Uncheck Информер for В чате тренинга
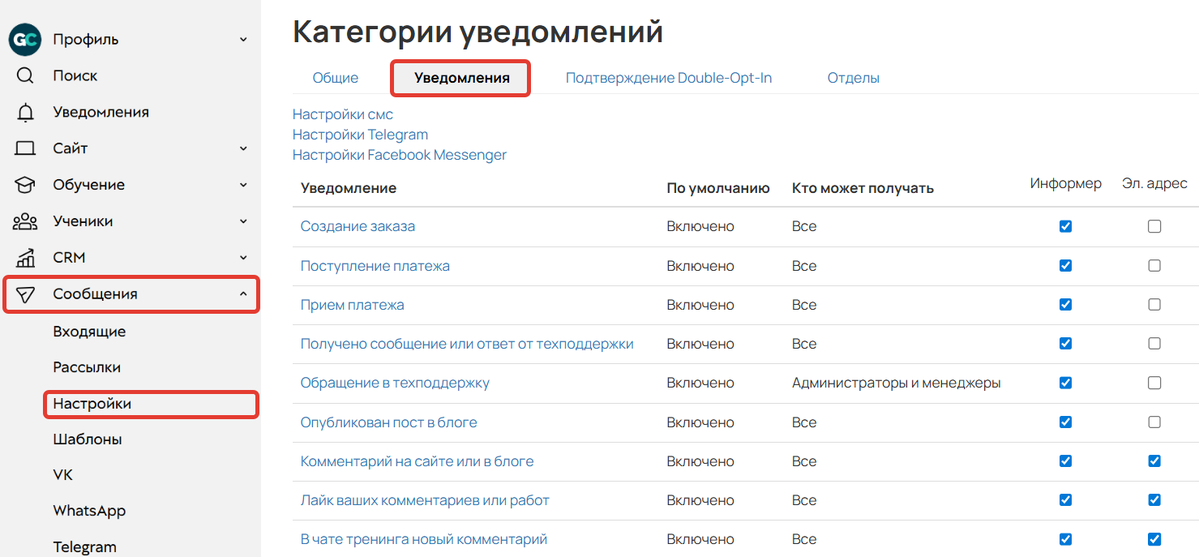1199x557 pixels. (x=1065, y=539)
